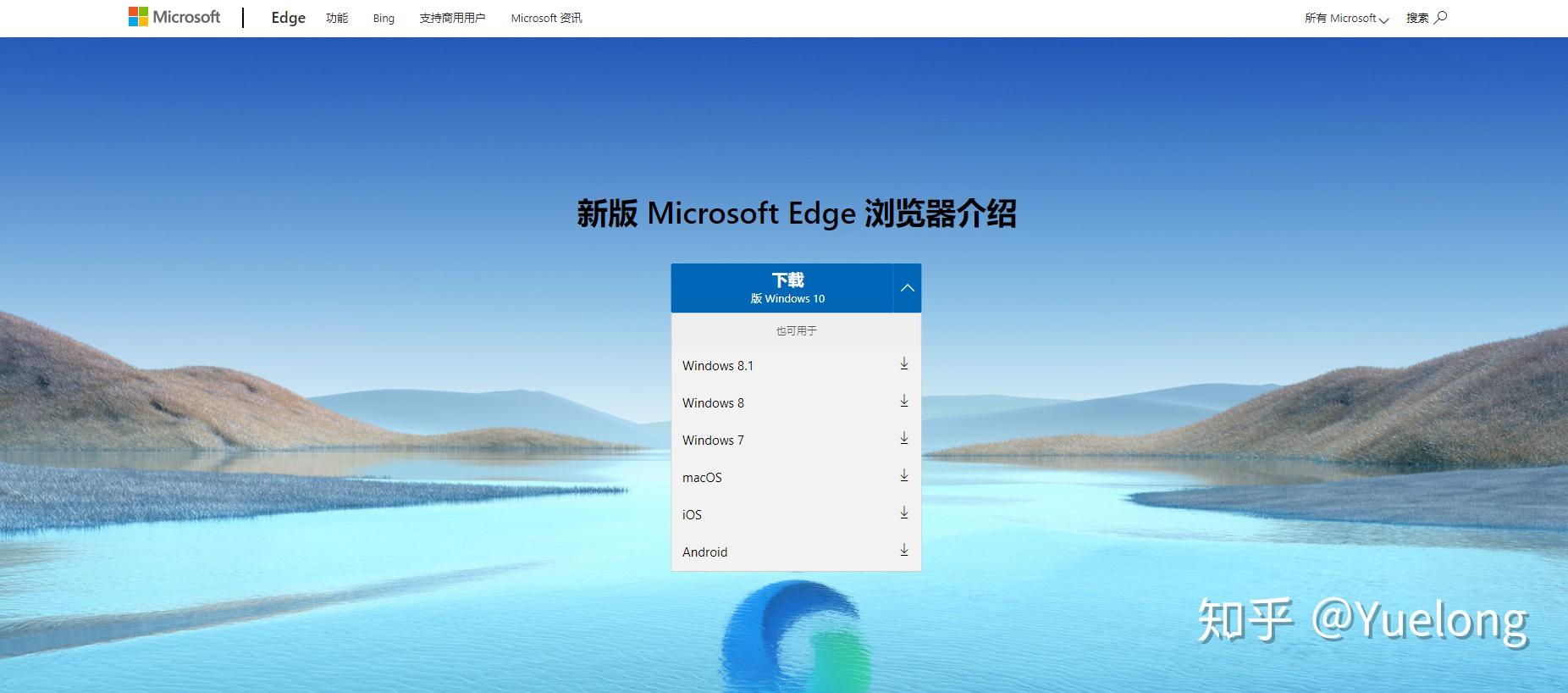Select the Windows 7 download option
The width and height of the screenshot is (1568, 693).
796,440
